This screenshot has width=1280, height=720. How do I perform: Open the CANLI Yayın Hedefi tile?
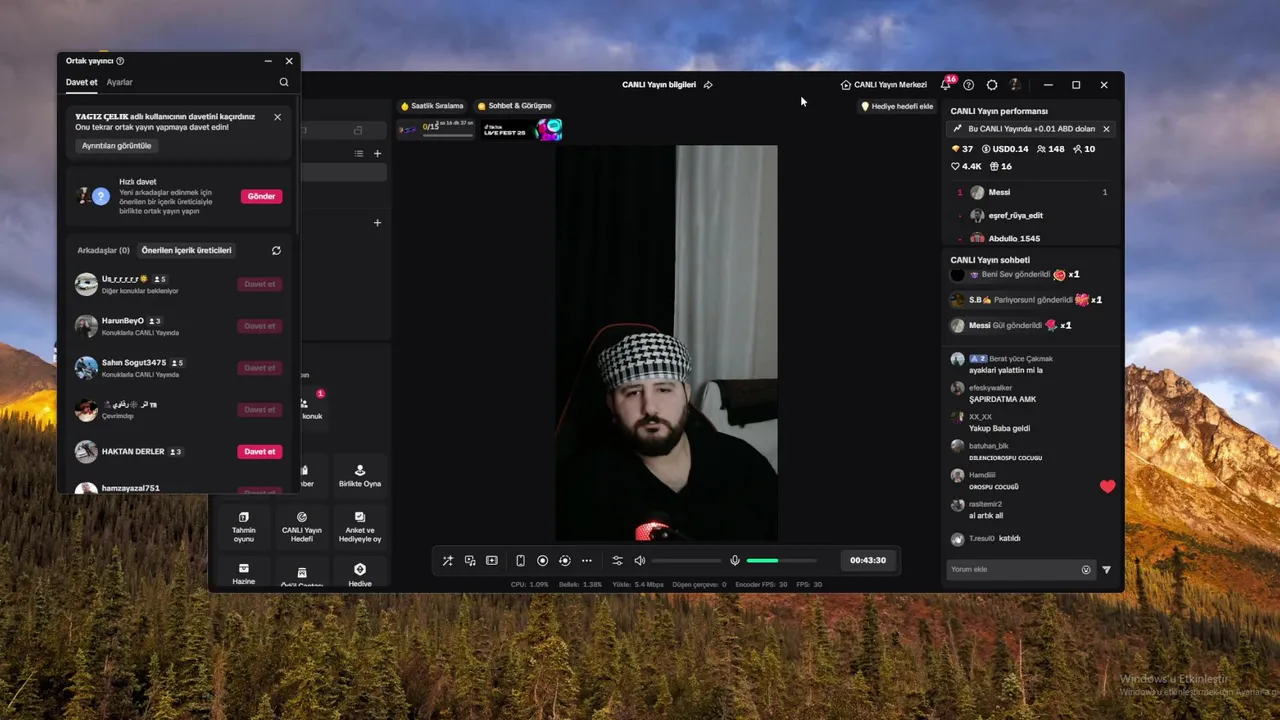pos(302,526)
